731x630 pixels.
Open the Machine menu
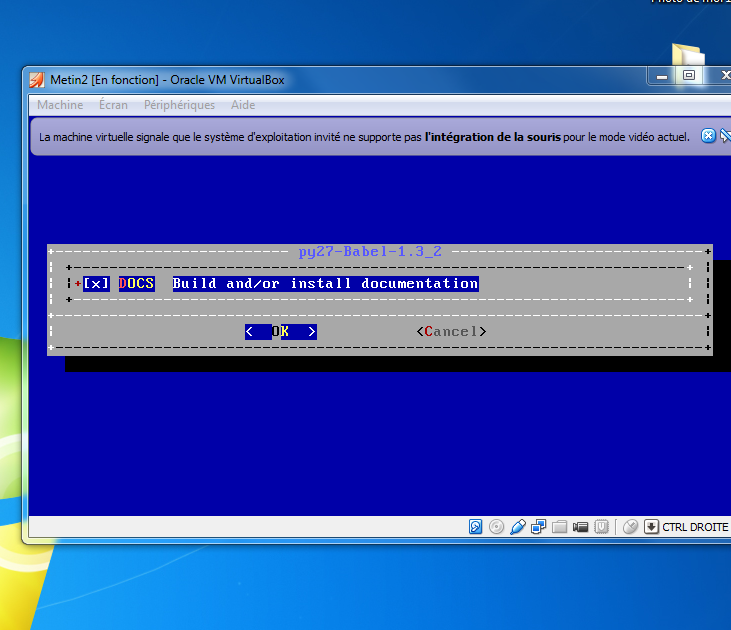coord(60,105)
